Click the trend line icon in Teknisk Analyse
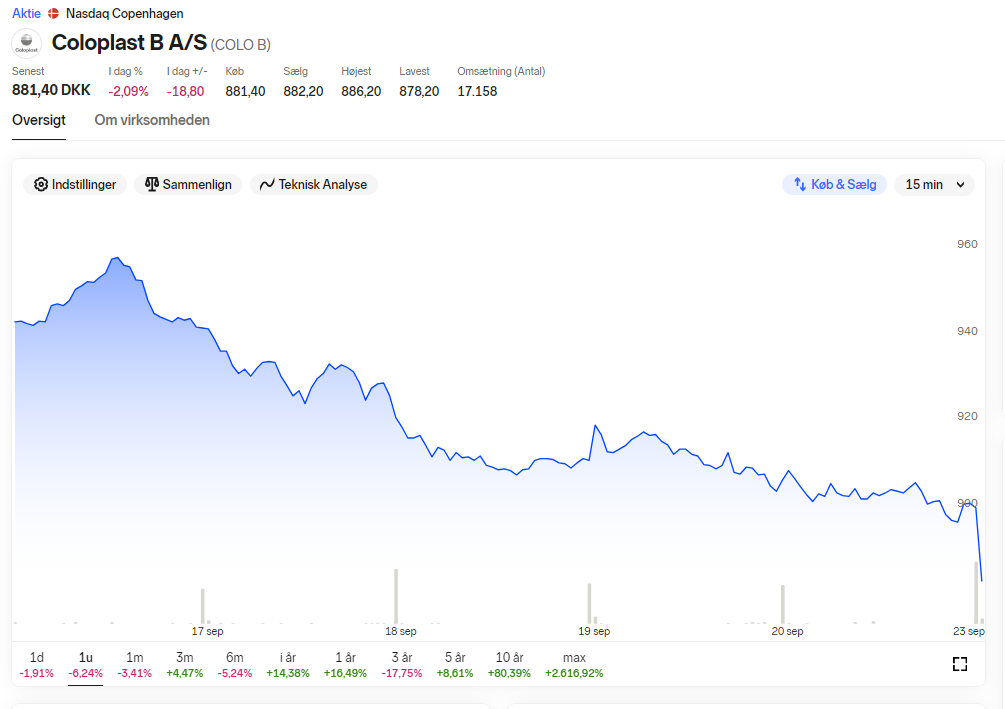The image size is (1005, 709). pyautogui.click(x=267, y=185)
